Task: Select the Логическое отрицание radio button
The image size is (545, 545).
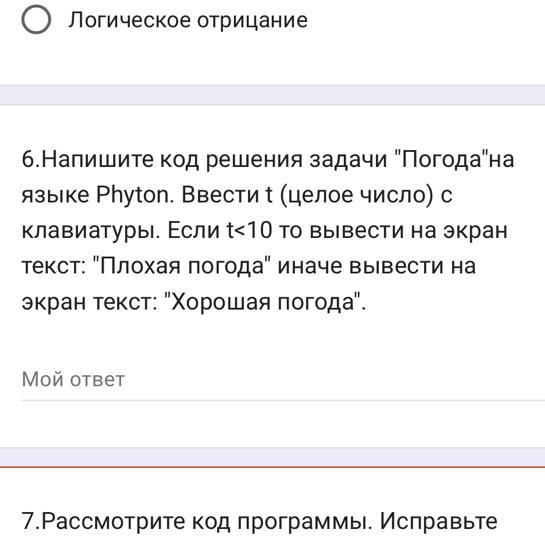Action: (36, 19)
